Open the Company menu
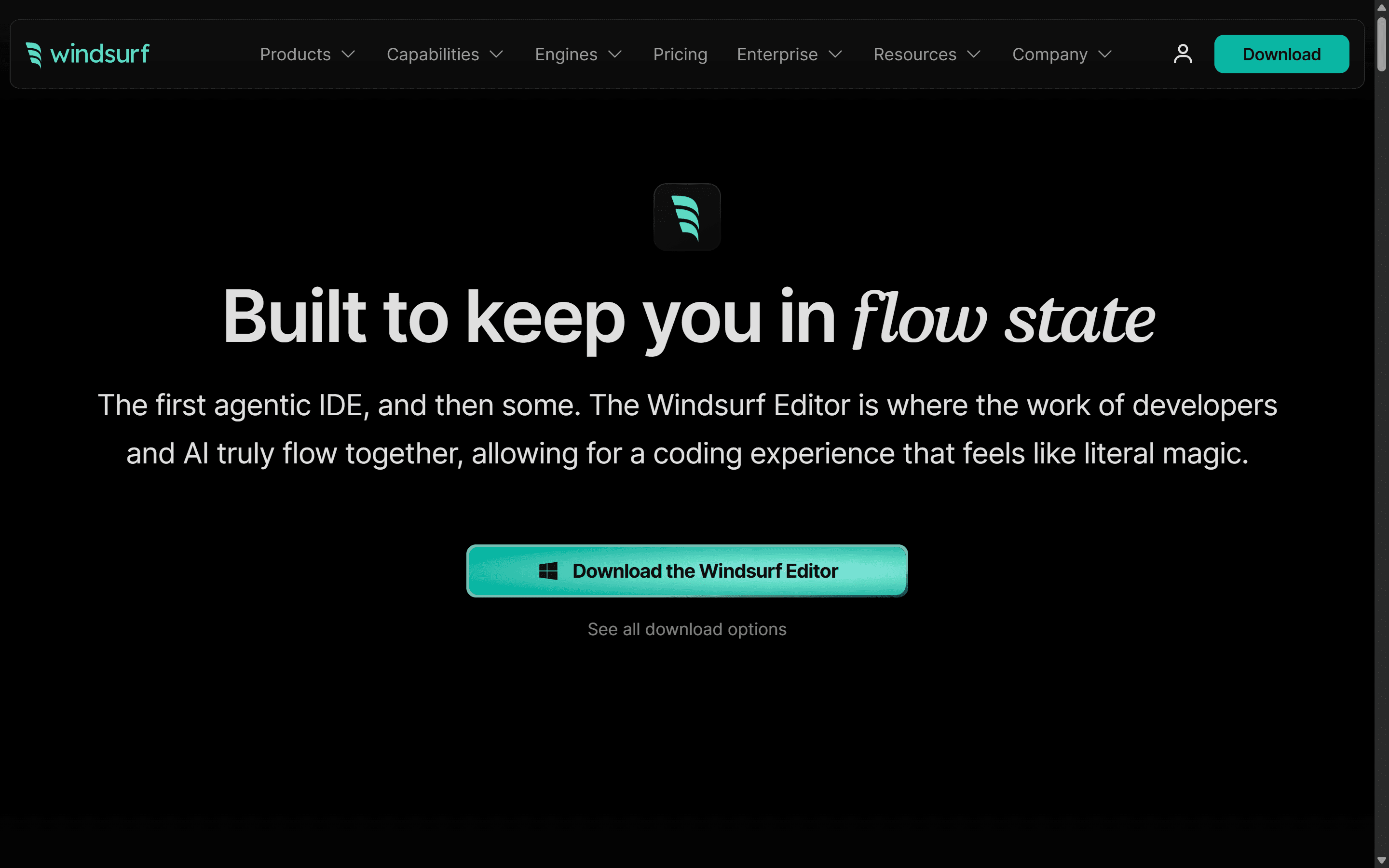Screen dimensions: 1389x868 point(1062,54)
